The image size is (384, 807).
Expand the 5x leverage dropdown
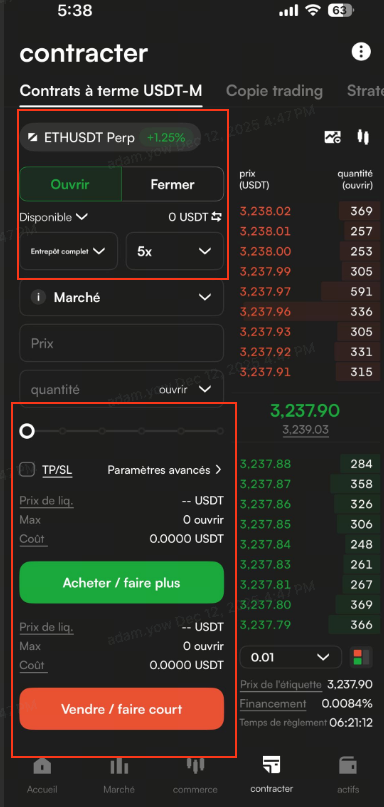coord(174,251)
